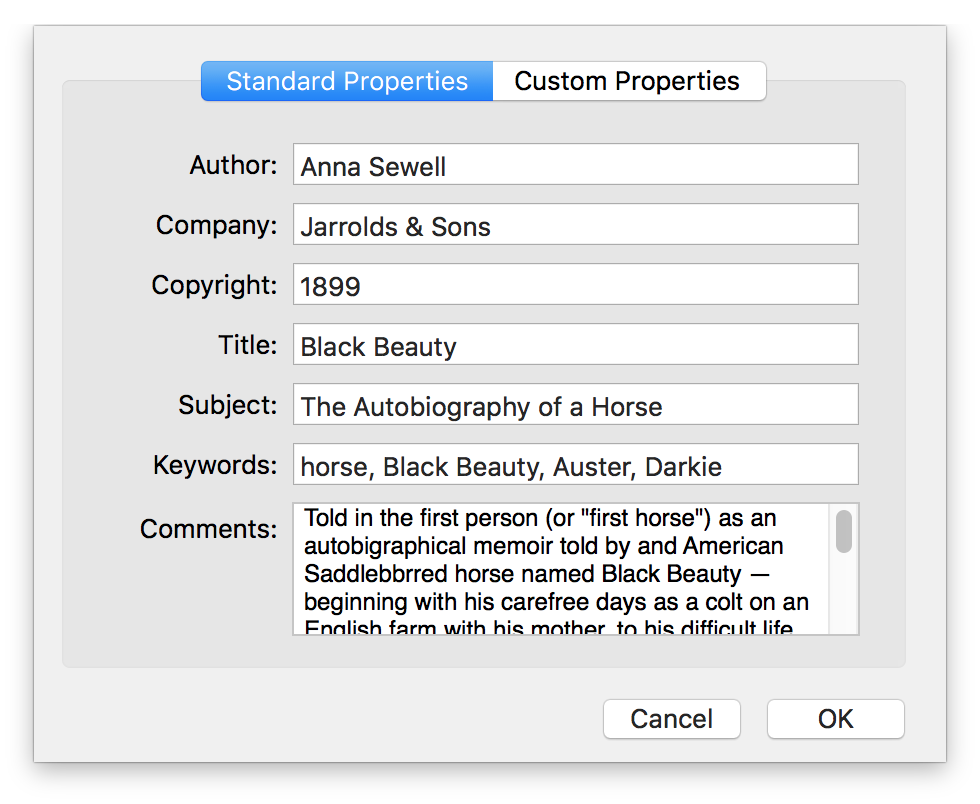Place cursor in the Copyright field showing 1899
The width and height of the screenshot is (980, 804).
point(576,284)
